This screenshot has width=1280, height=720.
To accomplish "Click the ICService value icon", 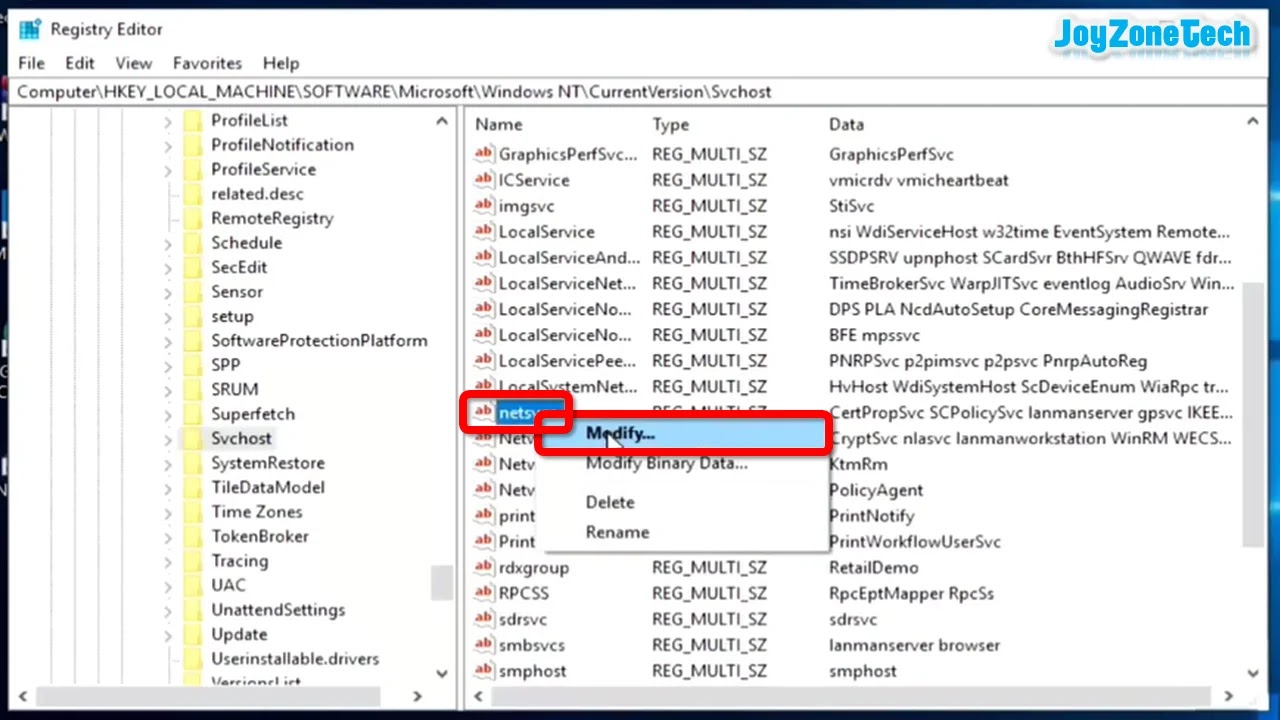I will click(484, 180).
